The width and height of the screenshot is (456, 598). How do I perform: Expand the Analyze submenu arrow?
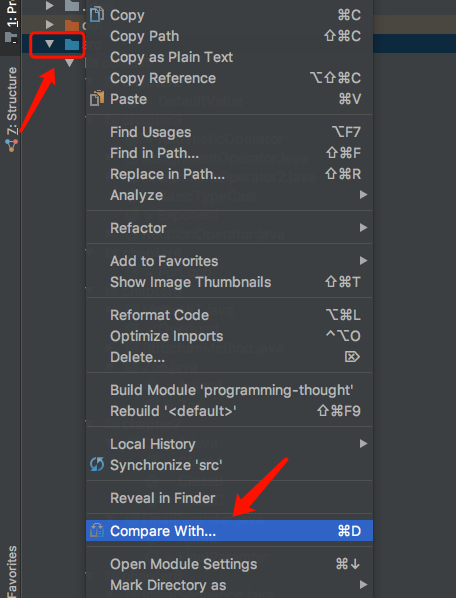(363, 195)
